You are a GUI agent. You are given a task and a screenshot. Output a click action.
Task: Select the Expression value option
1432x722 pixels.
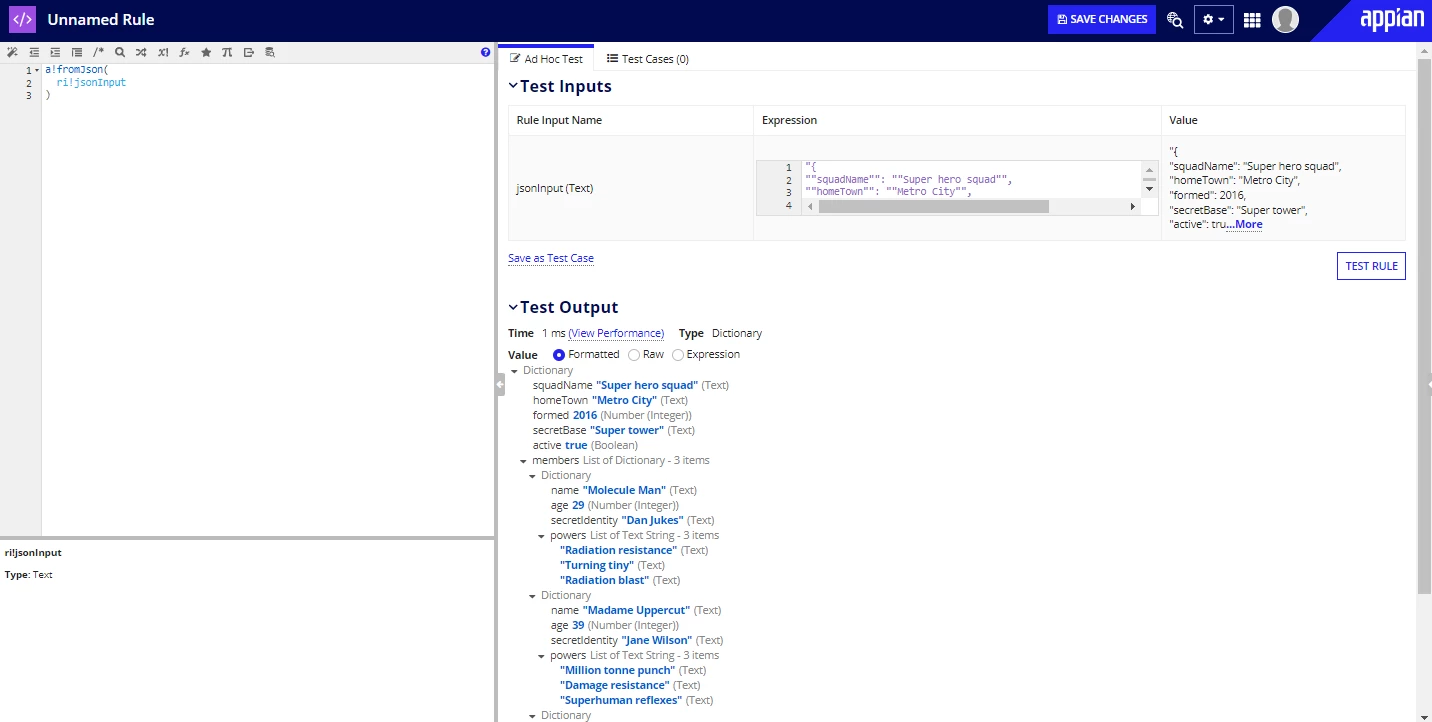click(x=678, y=354)
